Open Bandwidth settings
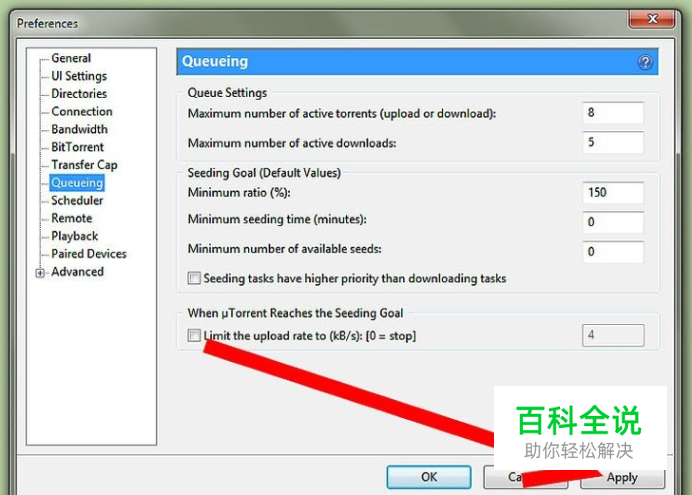692x495 pixels. (x=79, y=129)
